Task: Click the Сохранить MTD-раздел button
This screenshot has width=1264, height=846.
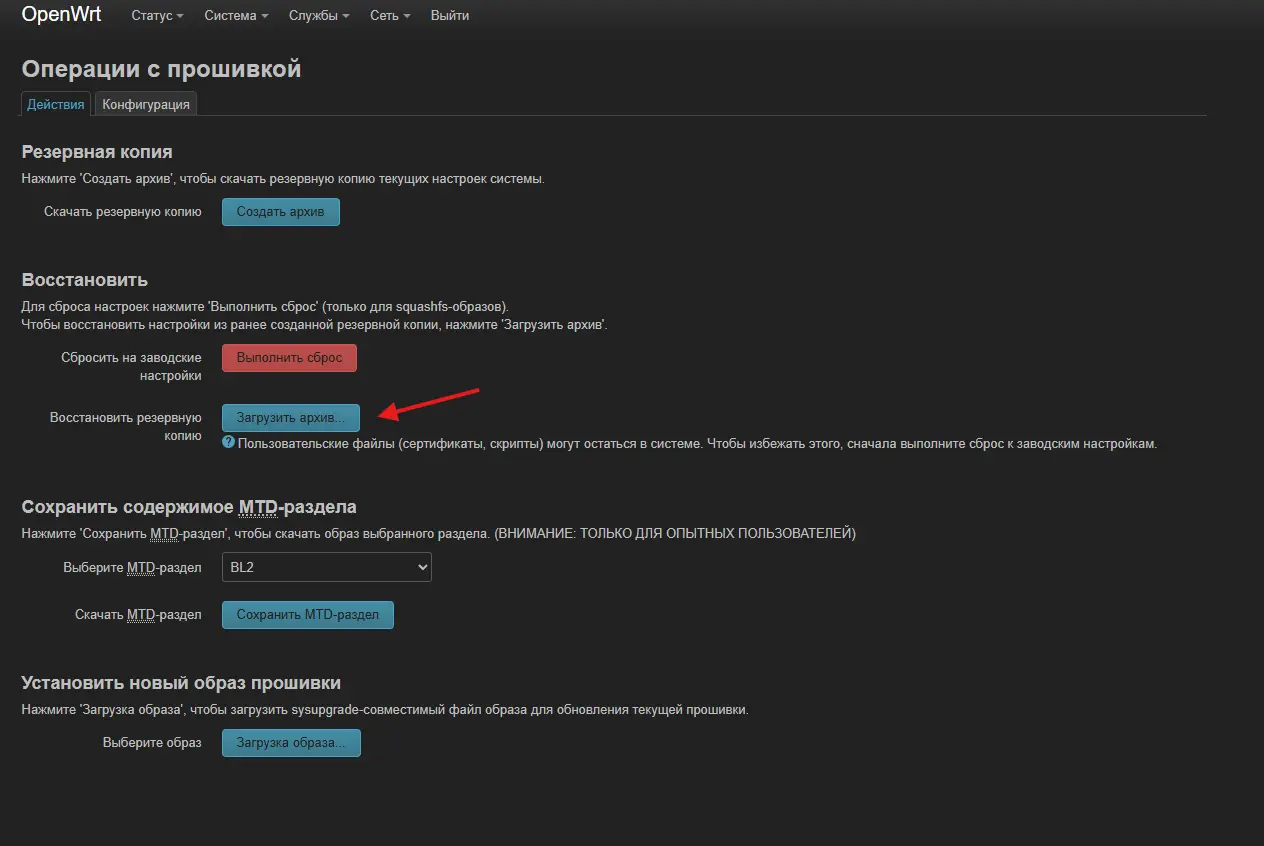Action: 308,615
